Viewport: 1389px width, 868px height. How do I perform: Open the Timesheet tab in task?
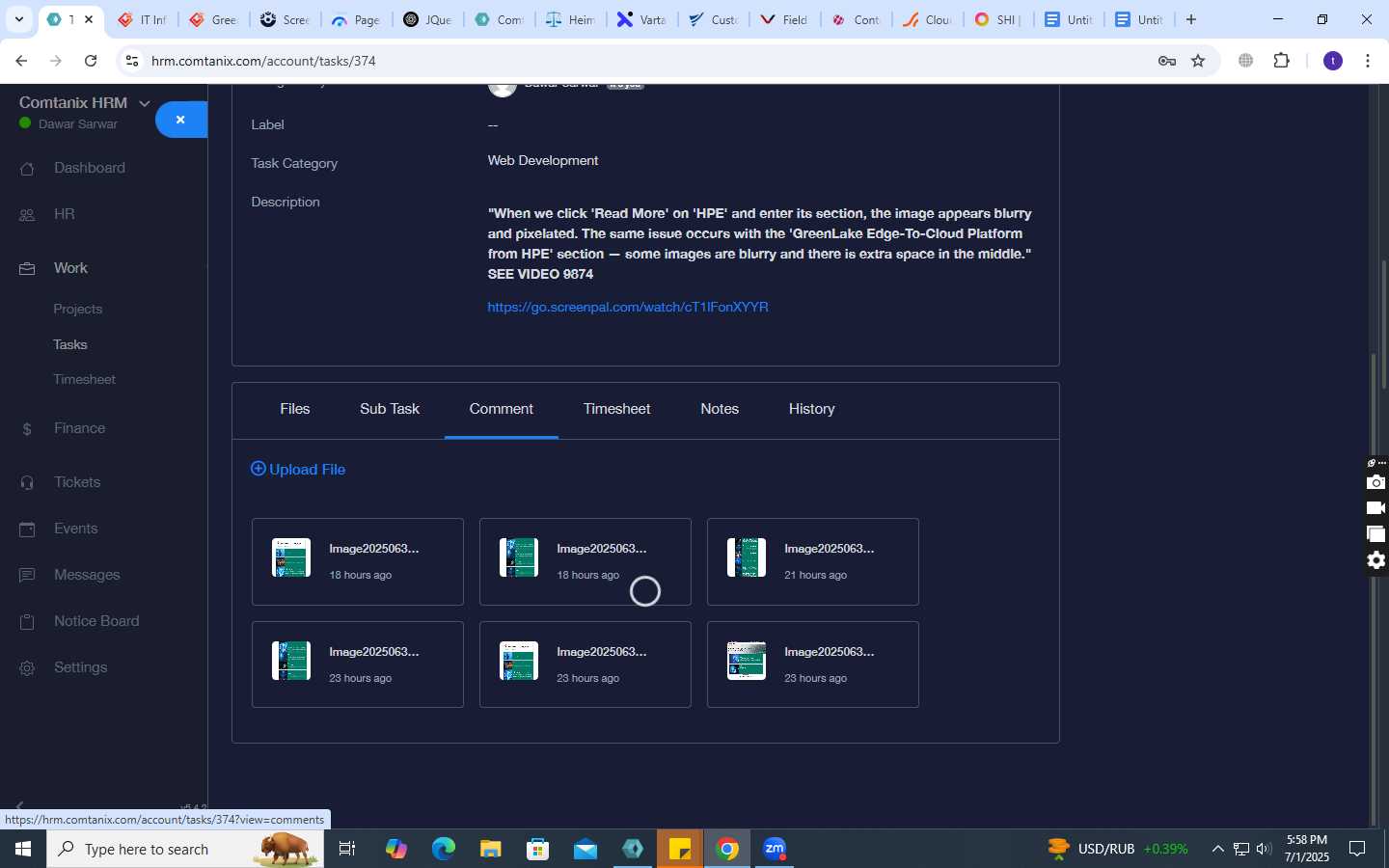point(616,409)
